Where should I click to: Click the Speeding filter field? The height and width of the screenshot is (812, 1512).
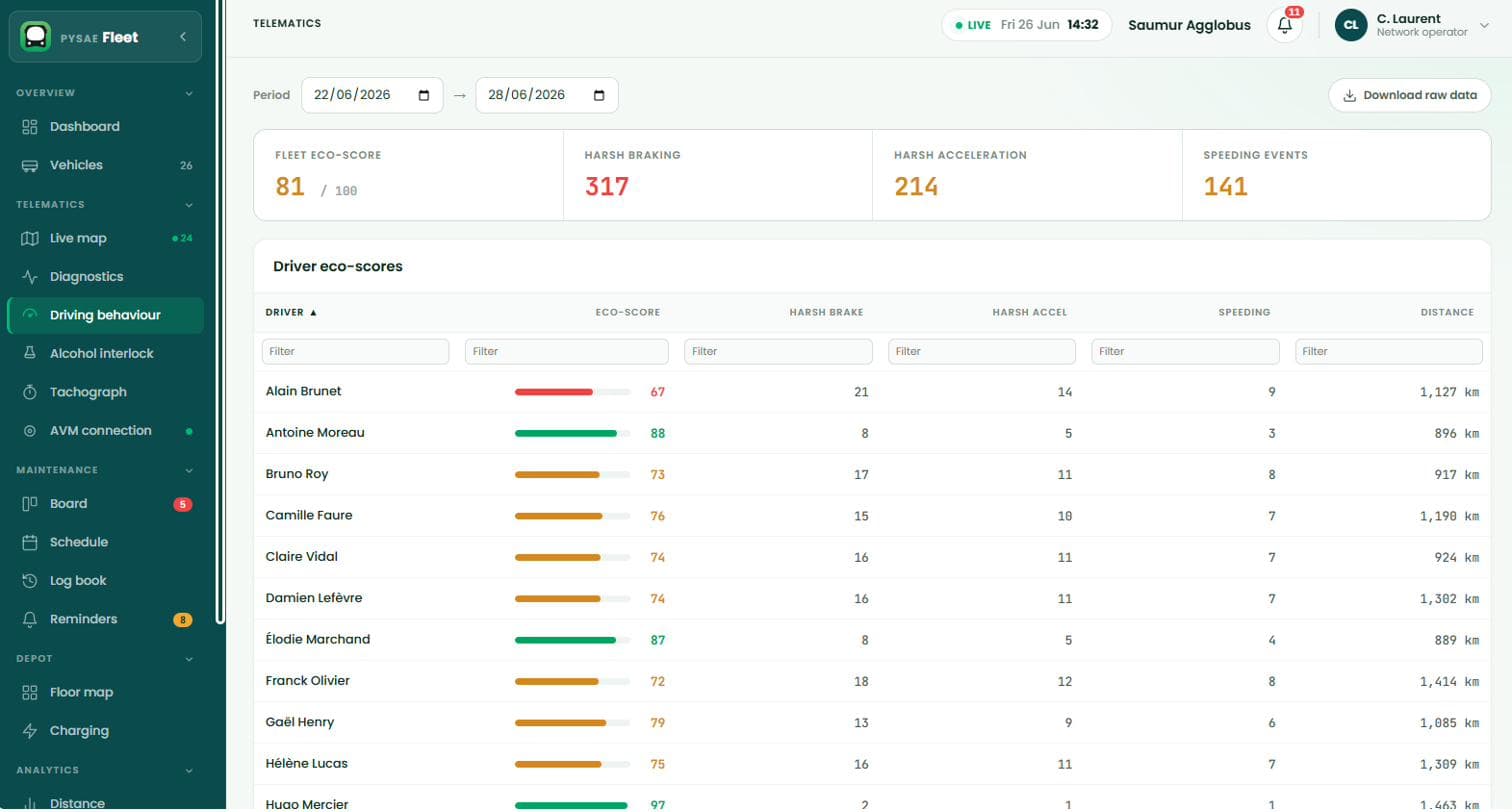pos(1185,351)
